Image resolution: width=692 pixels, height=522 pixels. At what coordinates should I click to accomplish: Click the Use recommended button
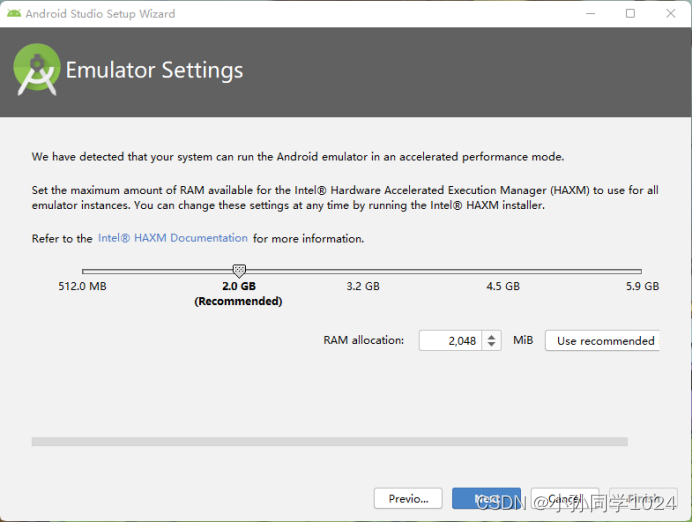point(602,341)
